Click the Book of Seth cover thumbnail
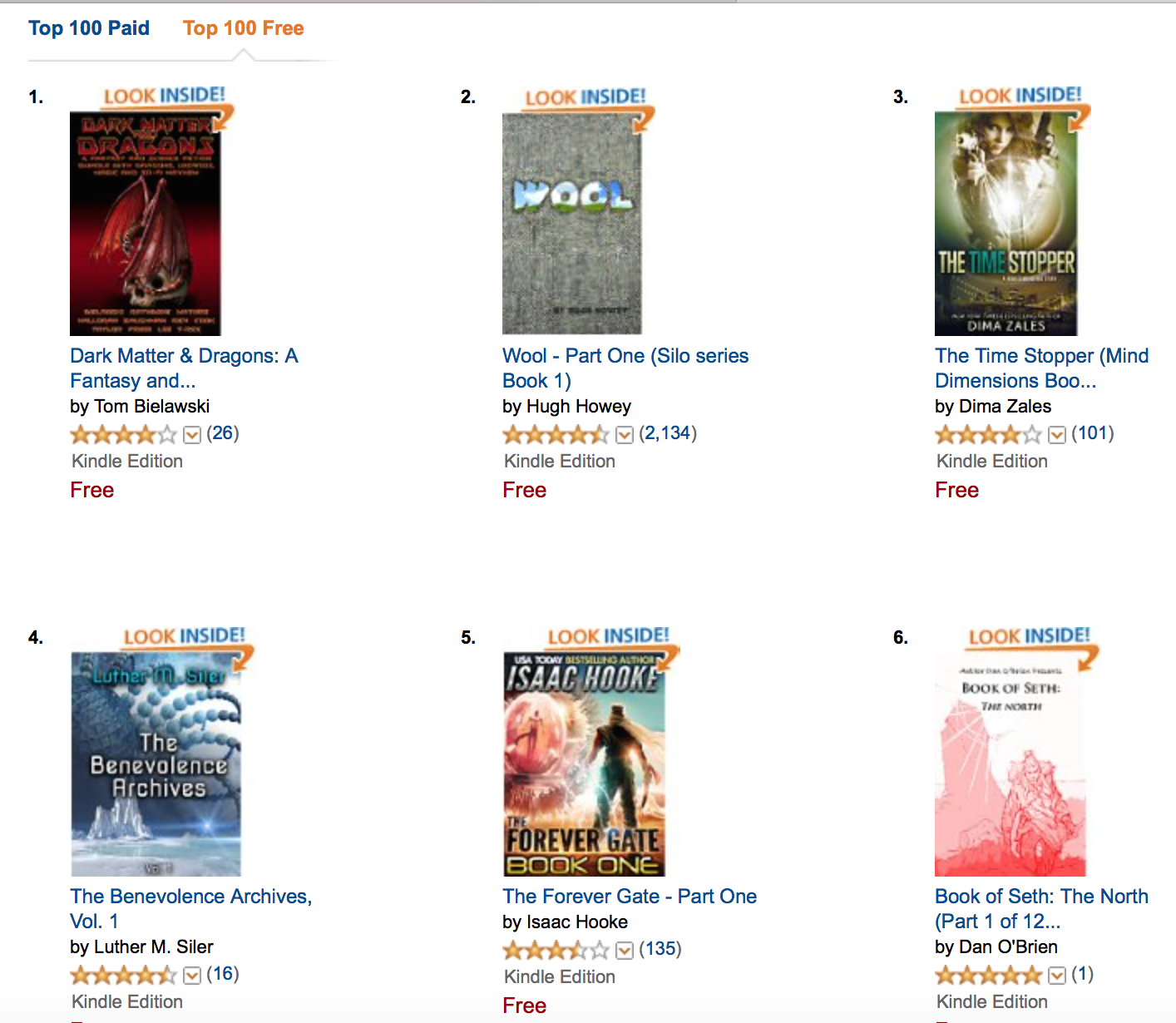Viewport: 1176px width, 1023px height. click(x=1010, y=764)
